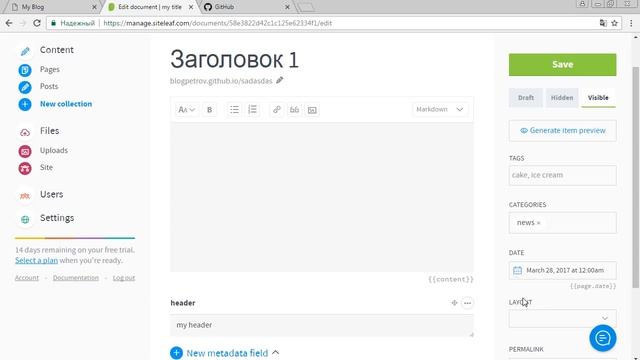Toggle bold formatting in editor toolbar

coord(209,109)
